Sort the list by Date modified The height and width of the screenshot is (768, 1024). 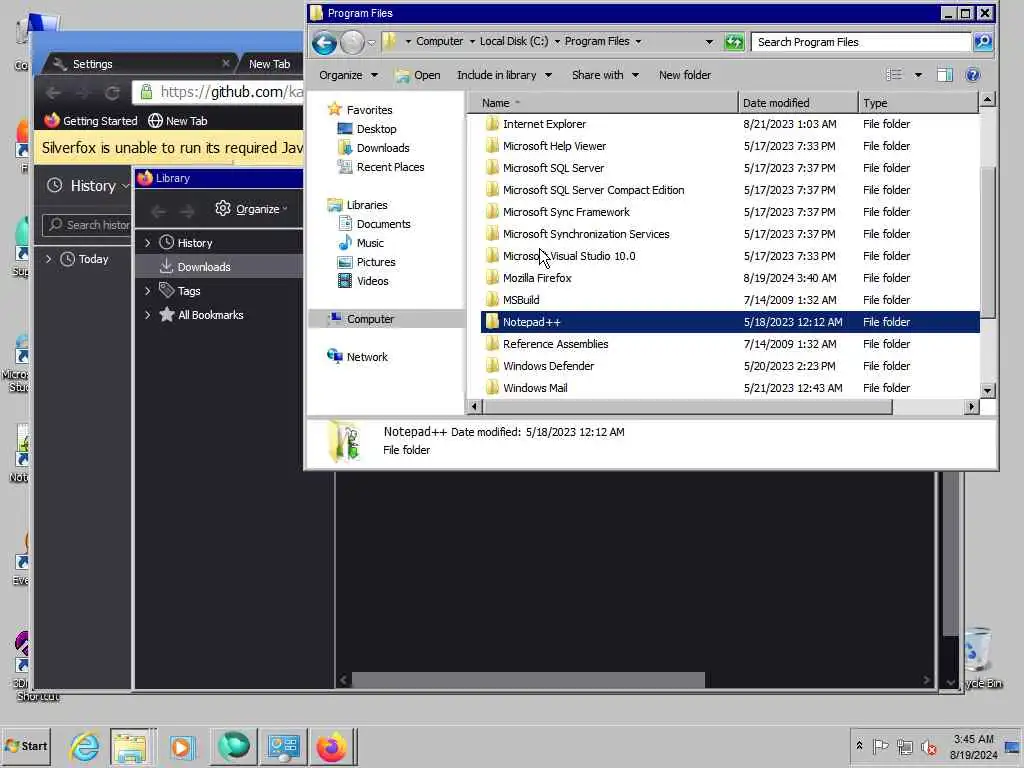click(x=798, y=103)
